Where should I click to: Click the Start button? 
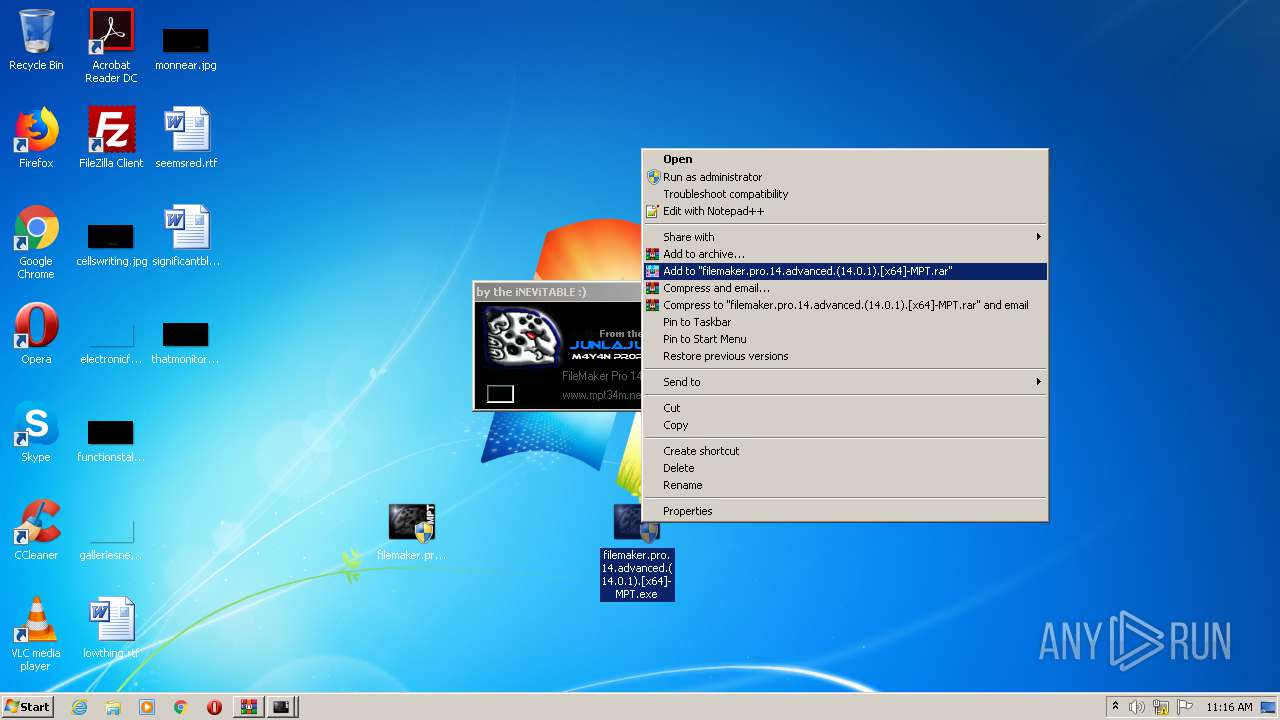[27, 707]
